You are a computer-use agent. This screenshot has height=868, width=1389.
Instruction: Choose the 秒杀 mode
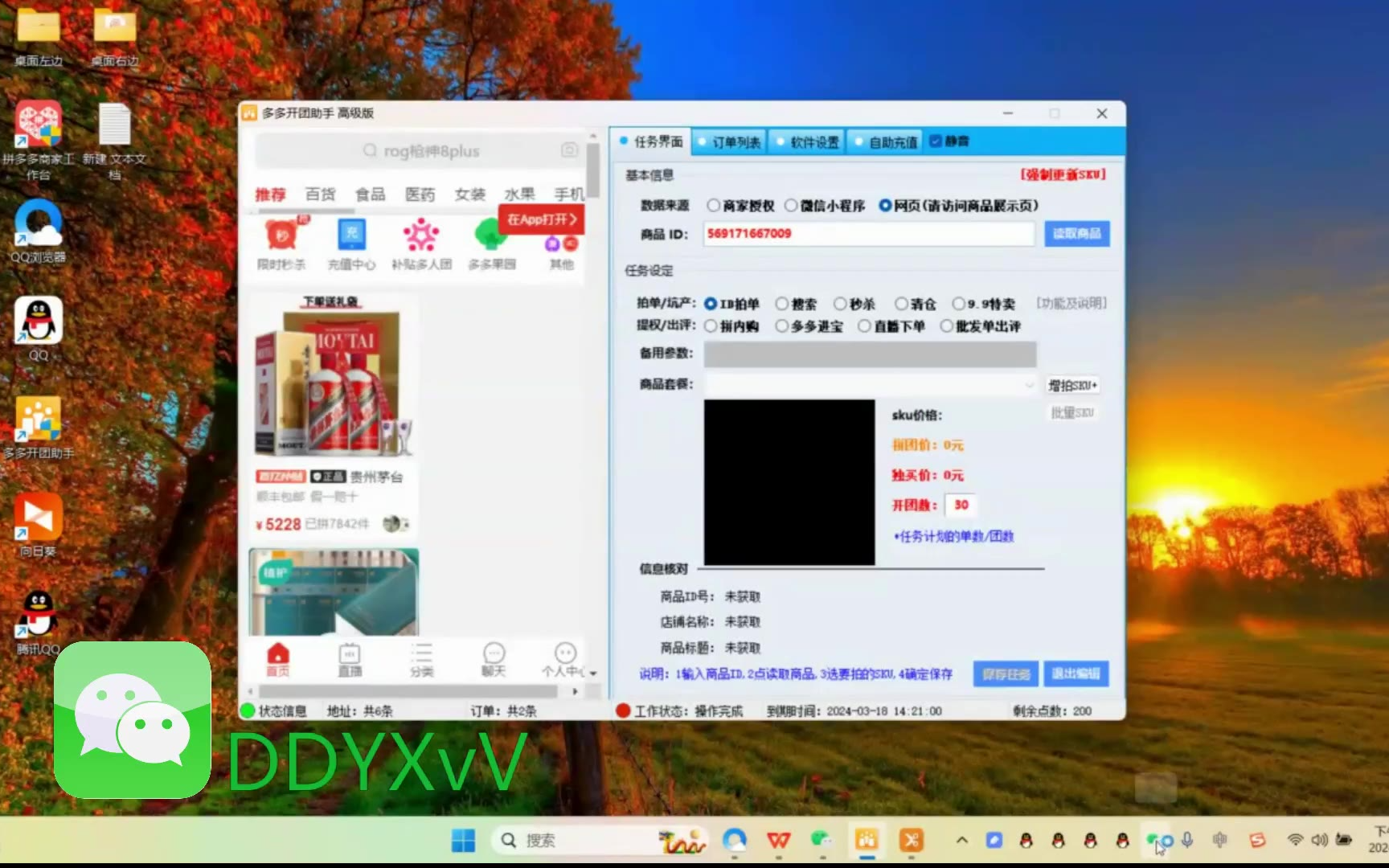pos(840,304)
